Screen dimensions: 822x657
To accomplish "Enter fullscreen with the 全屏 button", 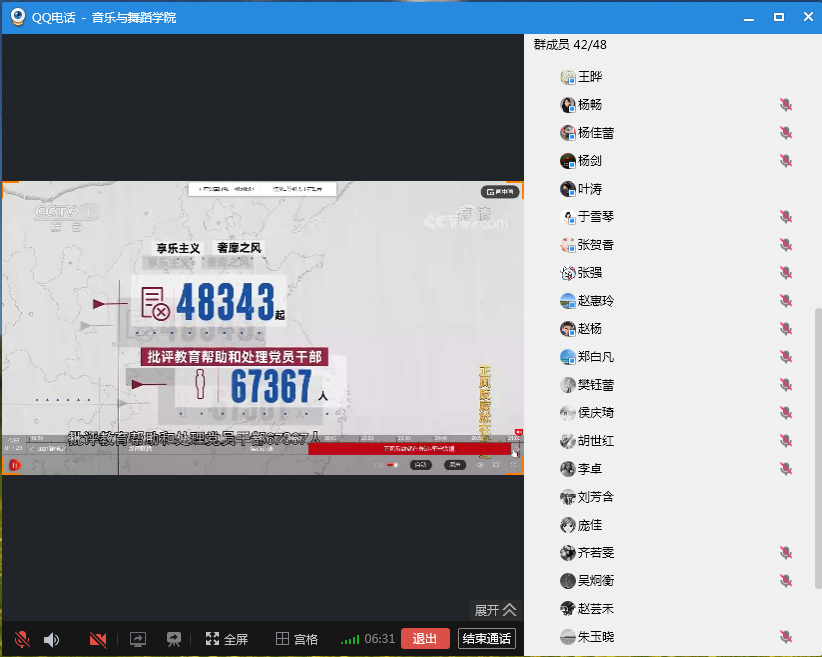I will pyautogui.click(x=226, y=639).
